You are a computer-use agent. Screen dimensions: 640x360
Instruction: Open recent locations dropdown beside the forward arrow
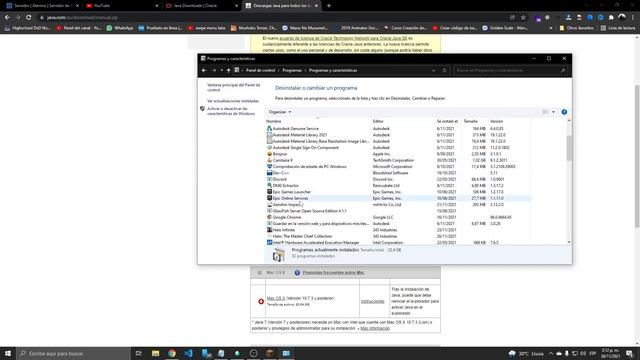click(x=222, y=71)
